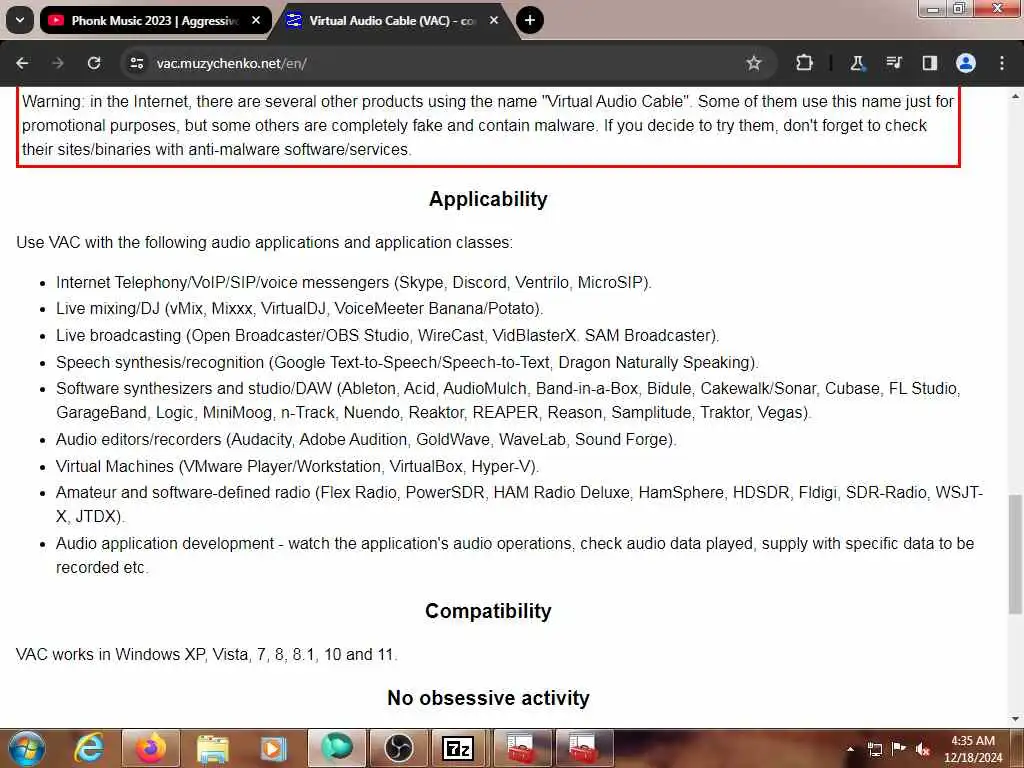Open media controls in toolbar
The width and height of the screenshot is (1024, 768).
coord(893,63)
